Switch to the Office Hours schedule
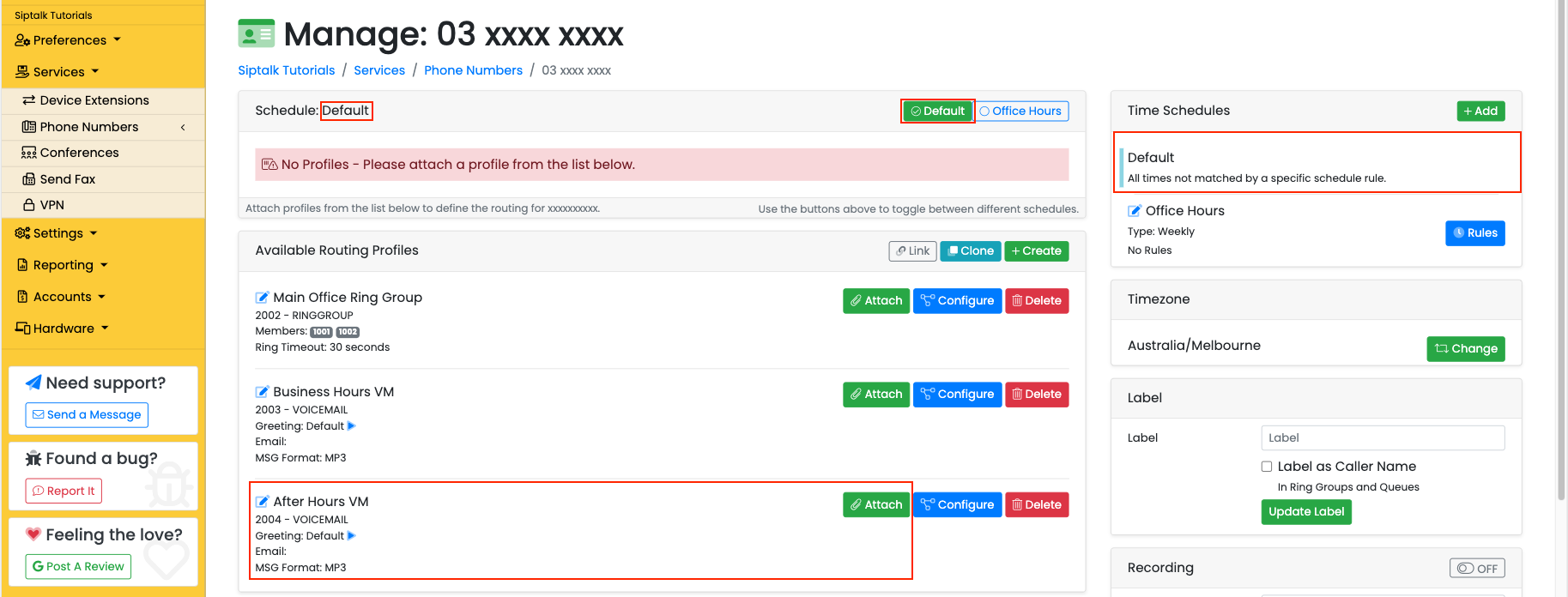 [x=1021, y=111]
